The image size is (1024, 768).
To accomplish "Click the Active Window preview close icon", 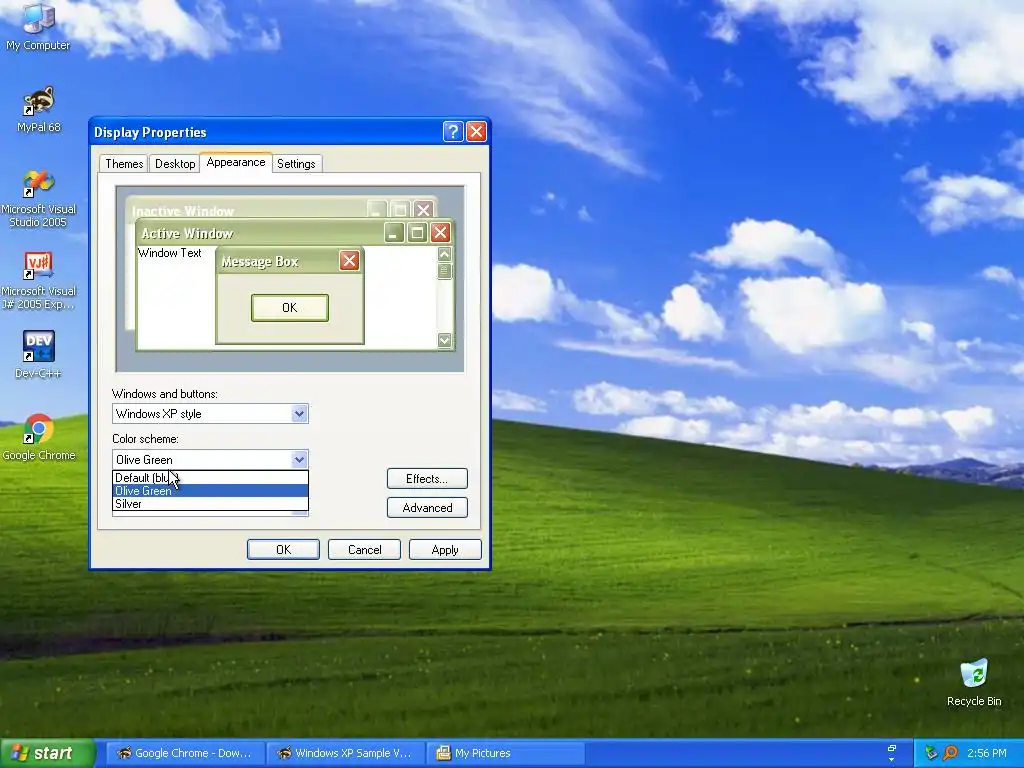I will [441, 232].
